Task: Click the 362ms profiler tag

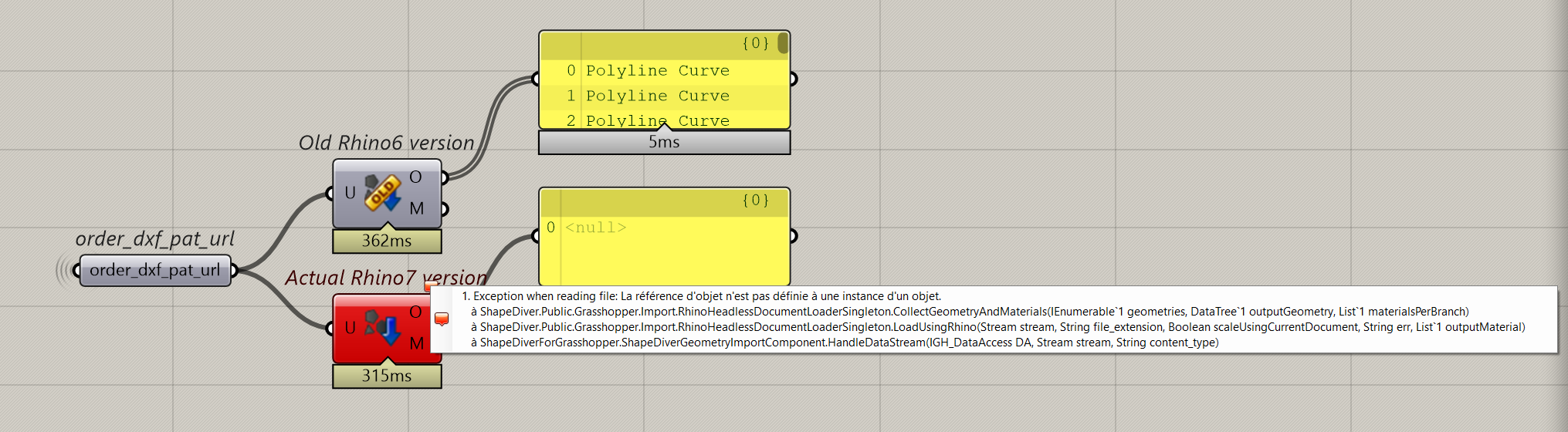Action: point(387,241)
